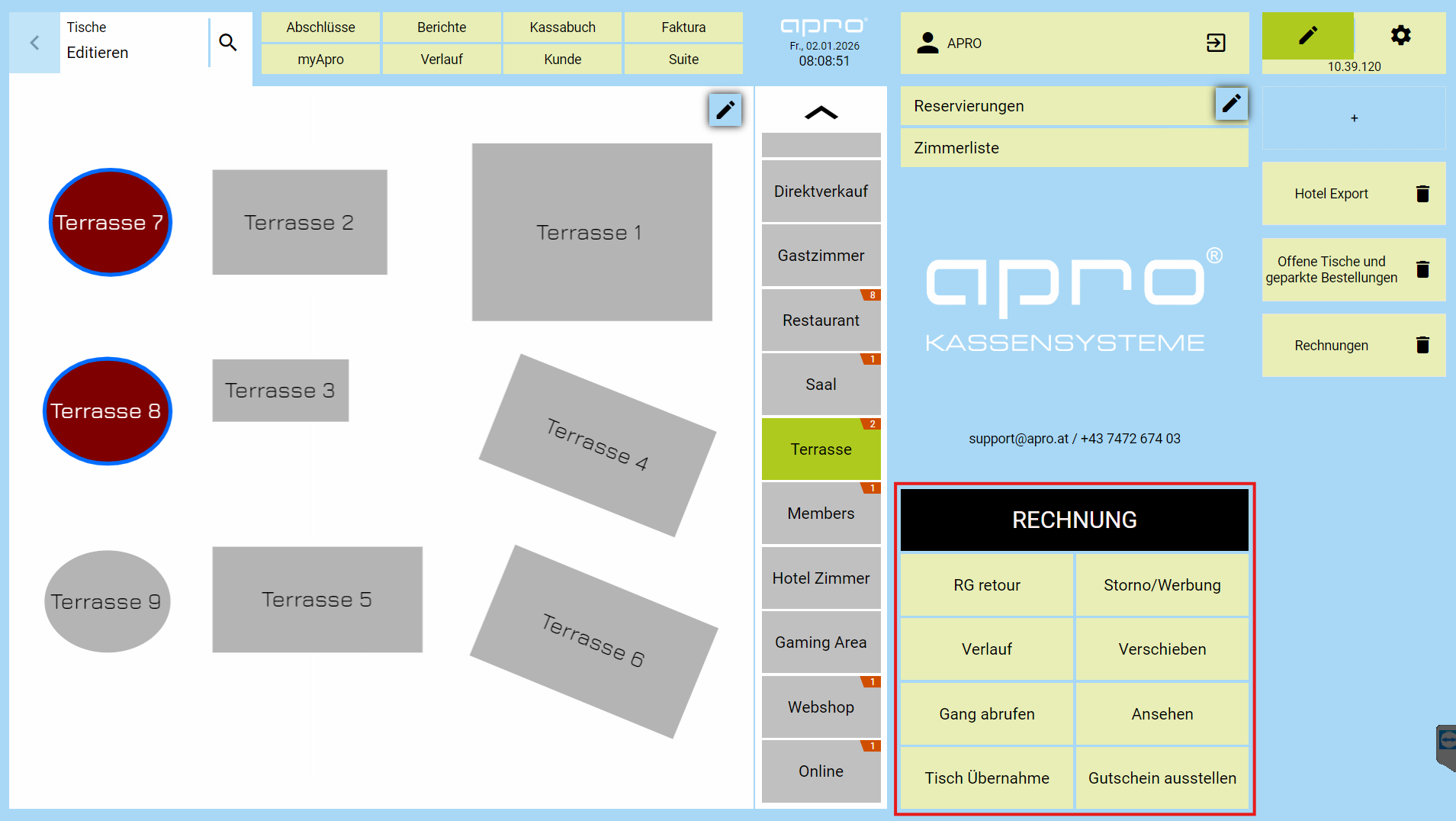Select rotated table Terrasse 4

597,445
